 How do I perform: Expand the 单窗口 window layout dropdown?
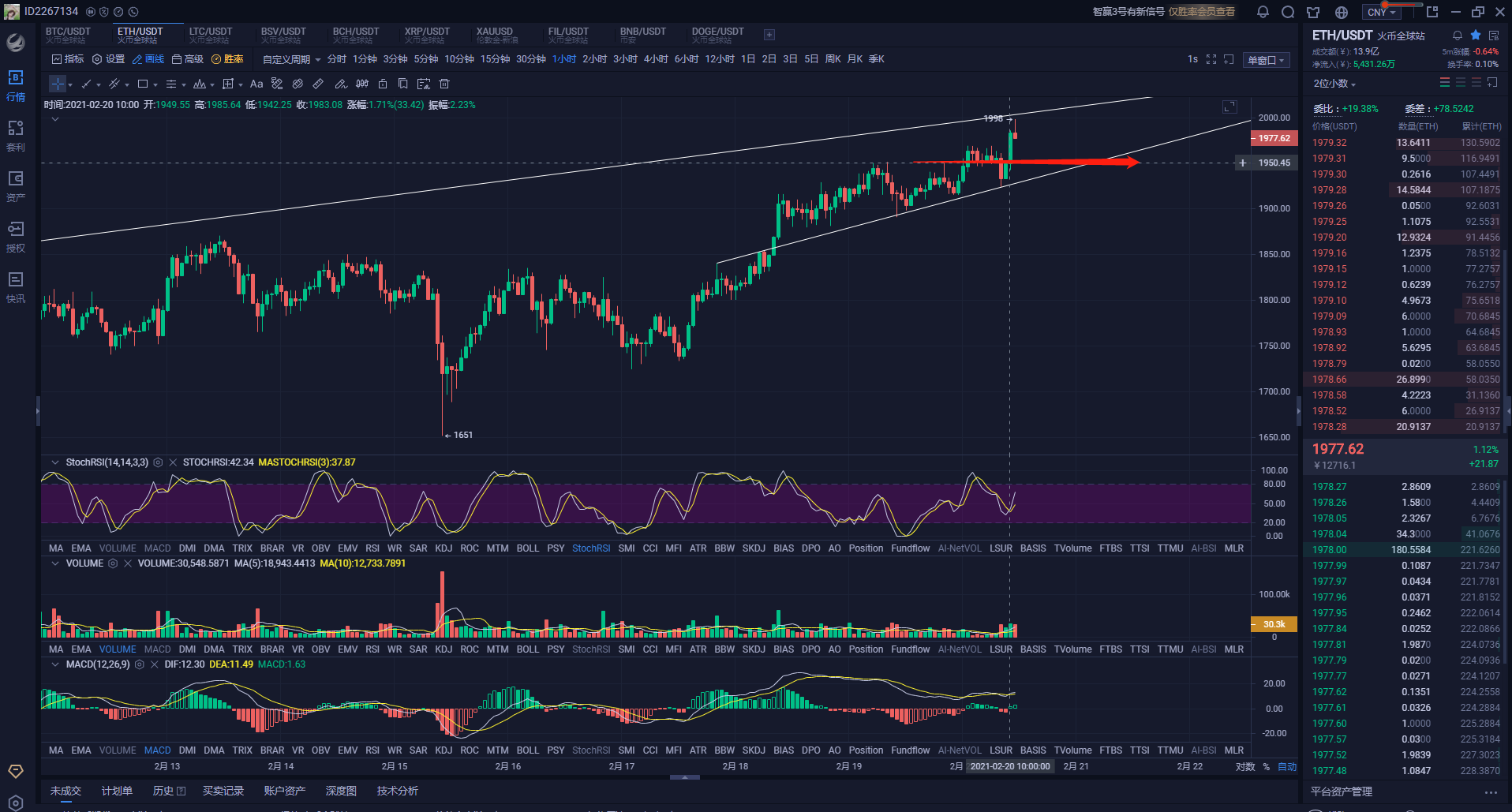pos(1266,60)
